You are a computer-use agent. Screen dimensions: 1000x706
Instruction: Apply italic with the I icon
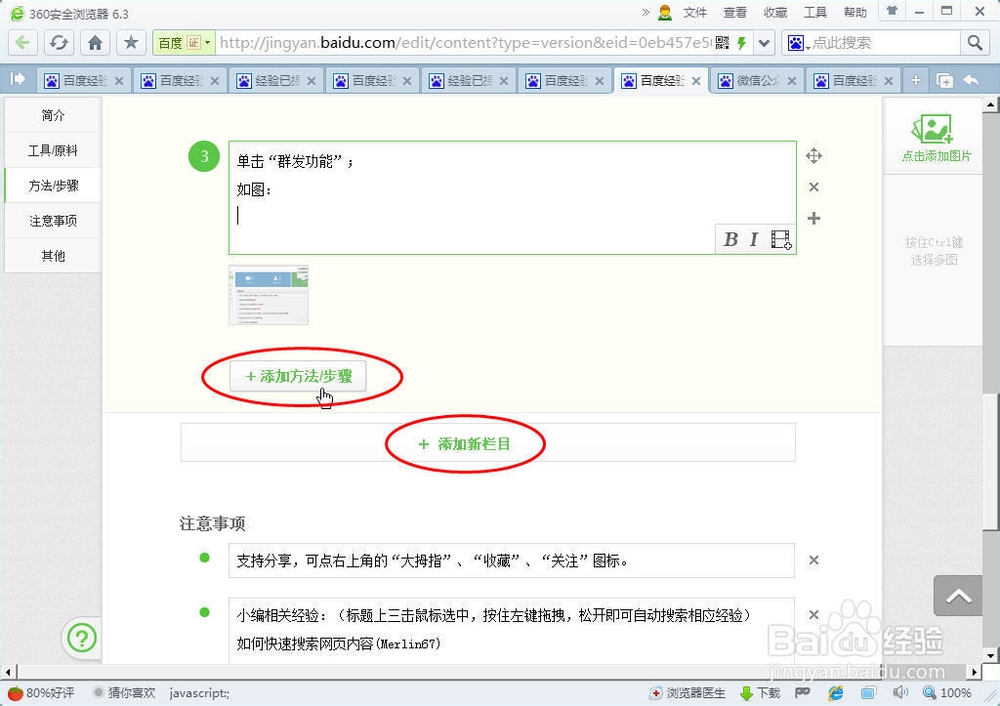754,239
